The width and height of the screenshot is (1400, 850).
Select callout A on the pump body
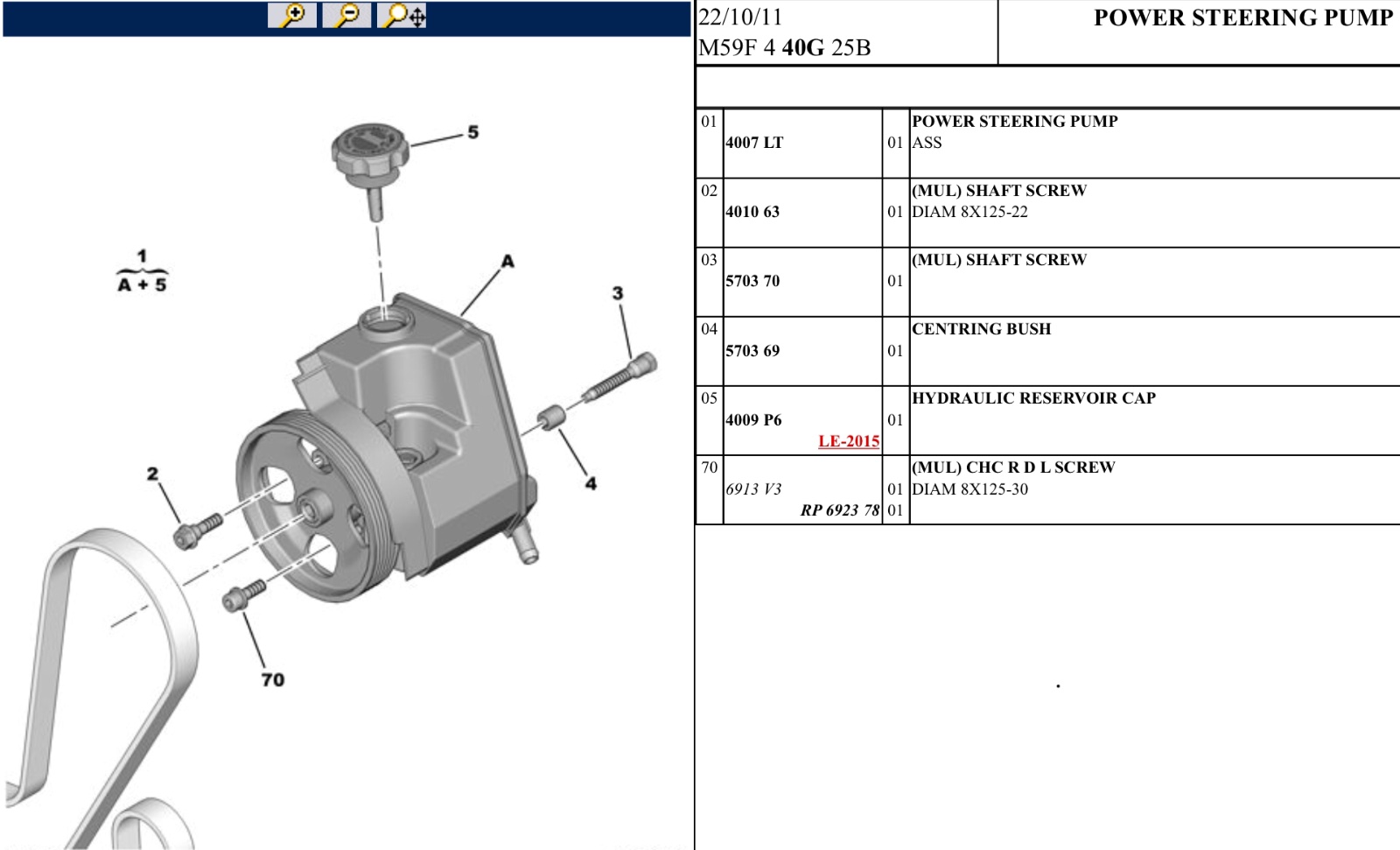tap(507, 261)
